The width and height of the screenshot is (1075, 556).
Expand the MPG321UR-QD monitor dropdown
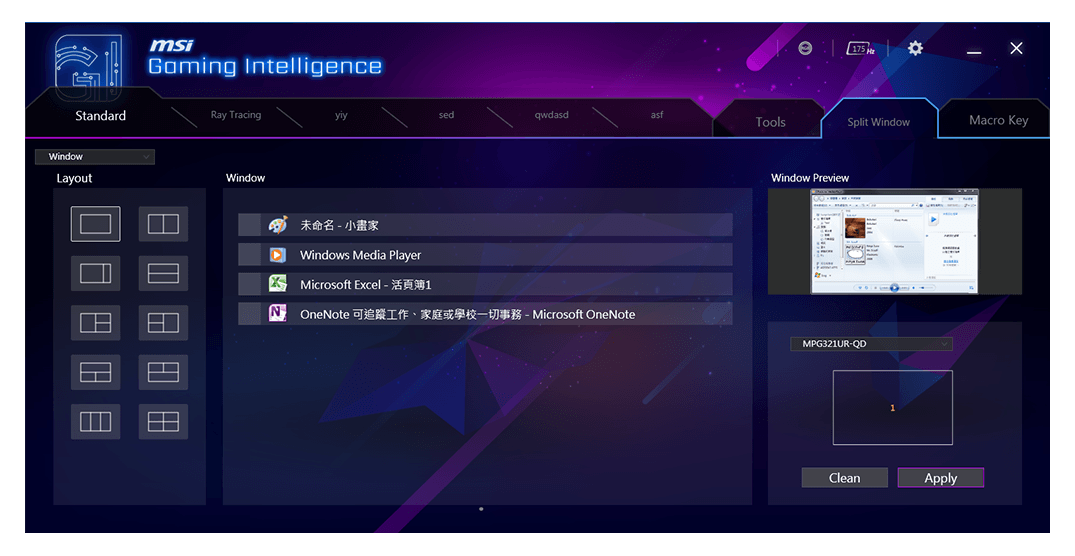[871, 344]
